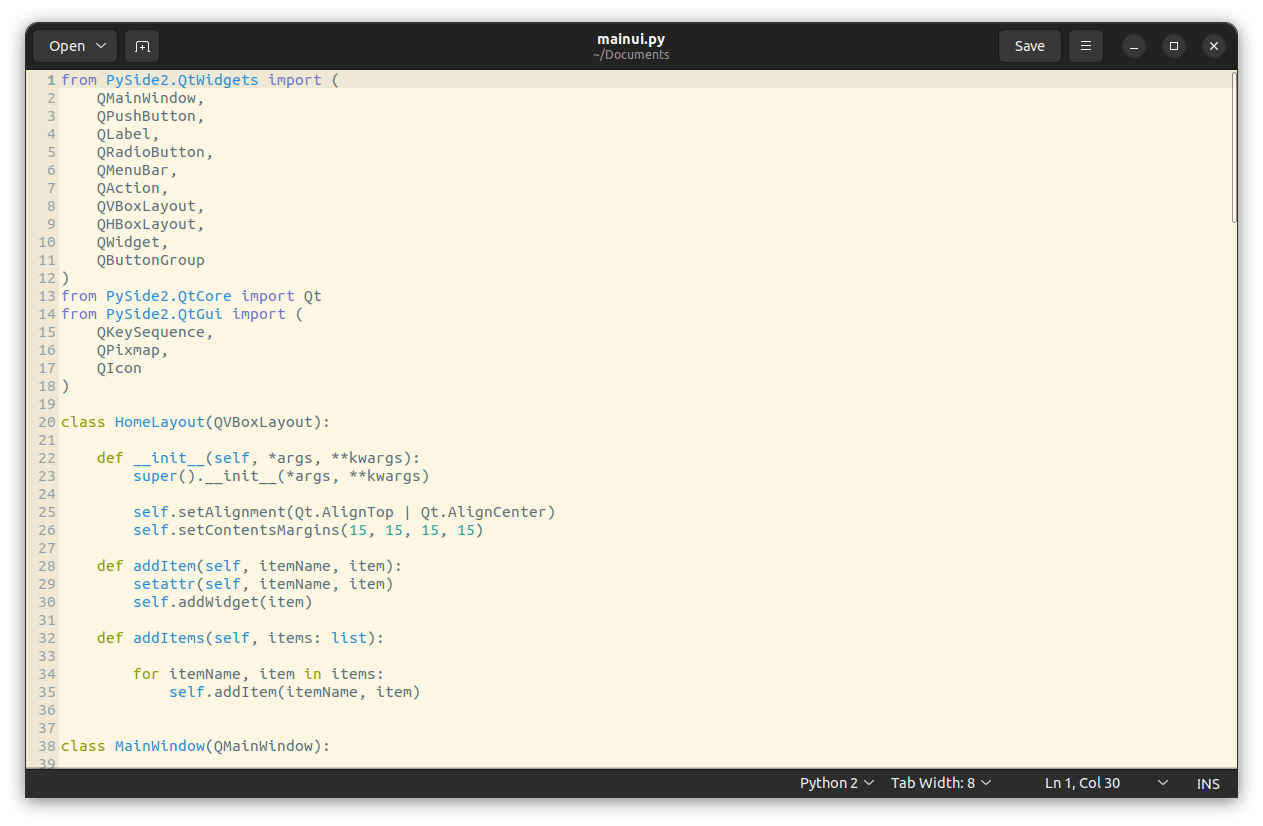Open the Ln 1, Col 30 position menu

1106,783
